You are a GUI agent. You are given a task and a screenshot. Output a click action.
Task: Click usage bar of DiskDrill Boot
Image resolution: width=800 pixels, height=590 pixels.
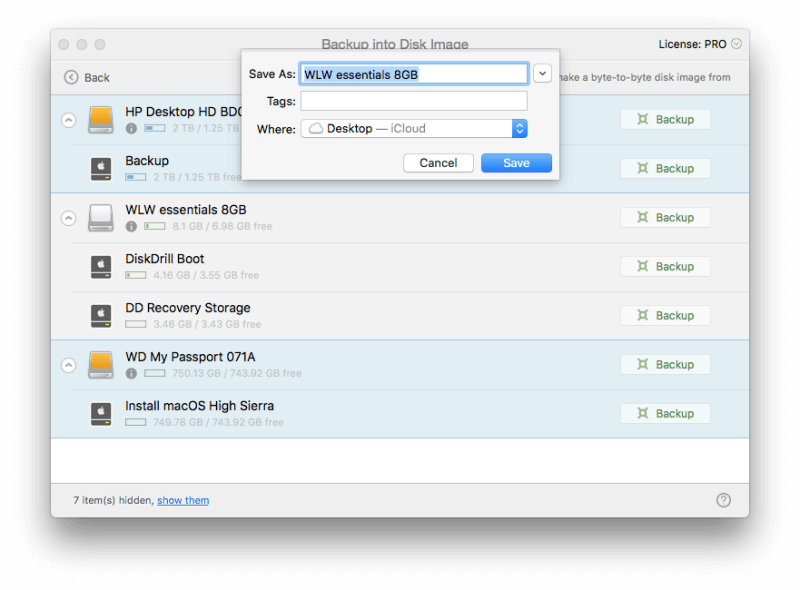tap(136, 275)
